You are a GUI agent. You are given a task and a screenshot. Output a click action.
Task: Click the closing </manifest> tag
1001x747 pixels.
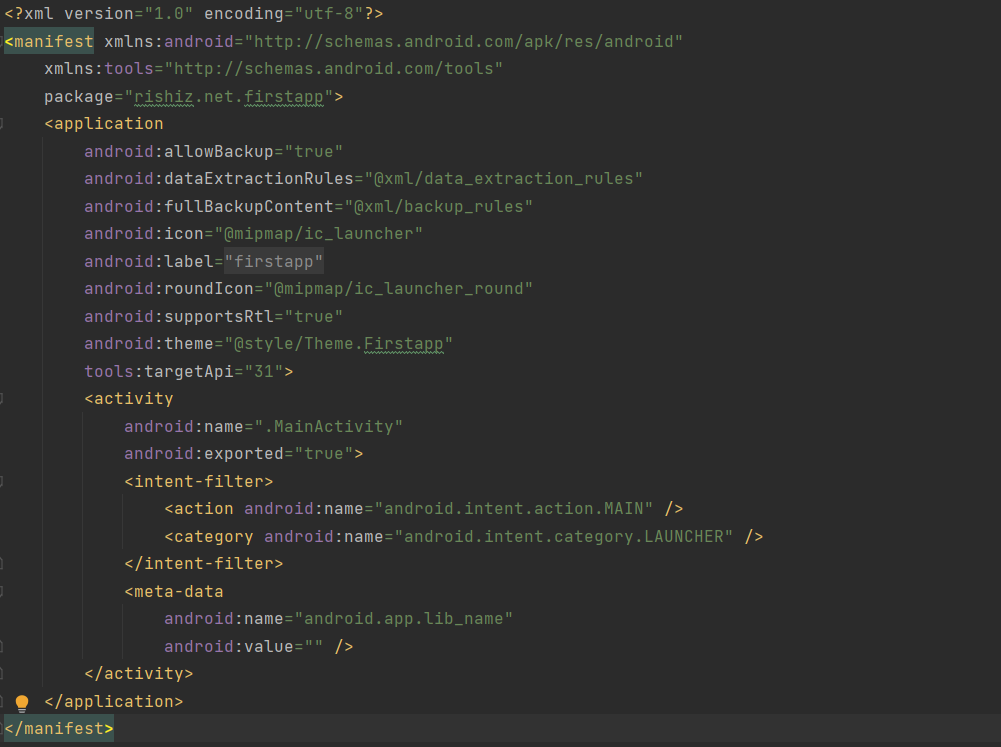(x=55, y=728)
